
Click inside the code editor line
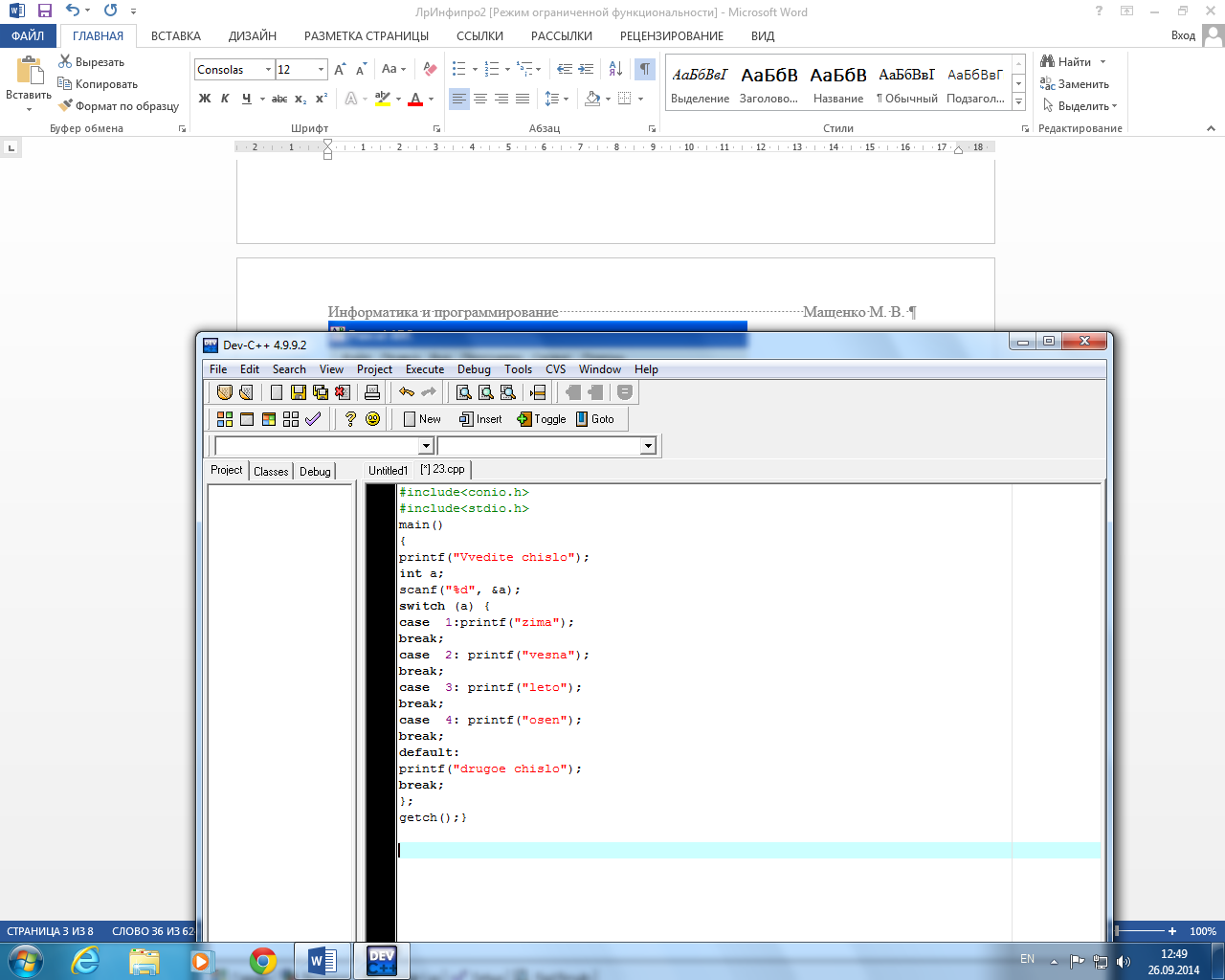tap(749, 851)
